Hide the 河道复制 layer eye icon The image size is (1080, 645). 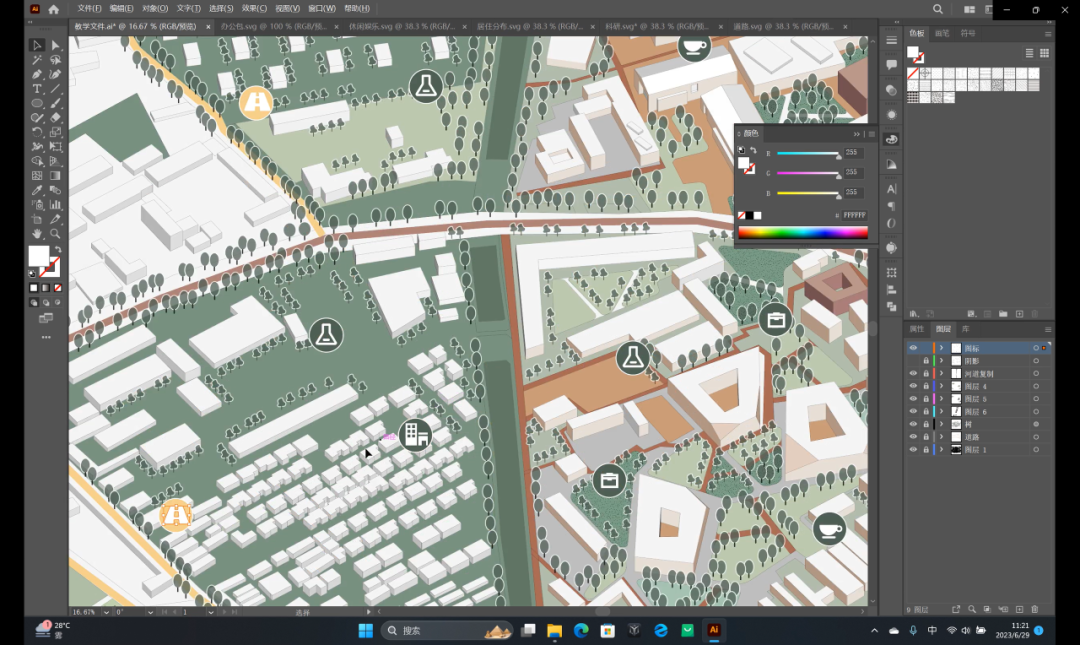click(913, 373)
